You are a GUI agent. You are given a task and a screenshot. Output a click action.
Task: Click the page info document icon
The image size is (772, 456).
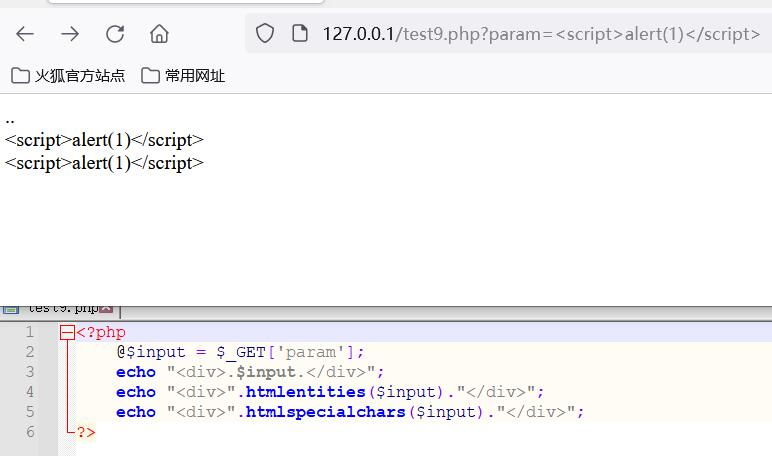[x=300, y=33]
